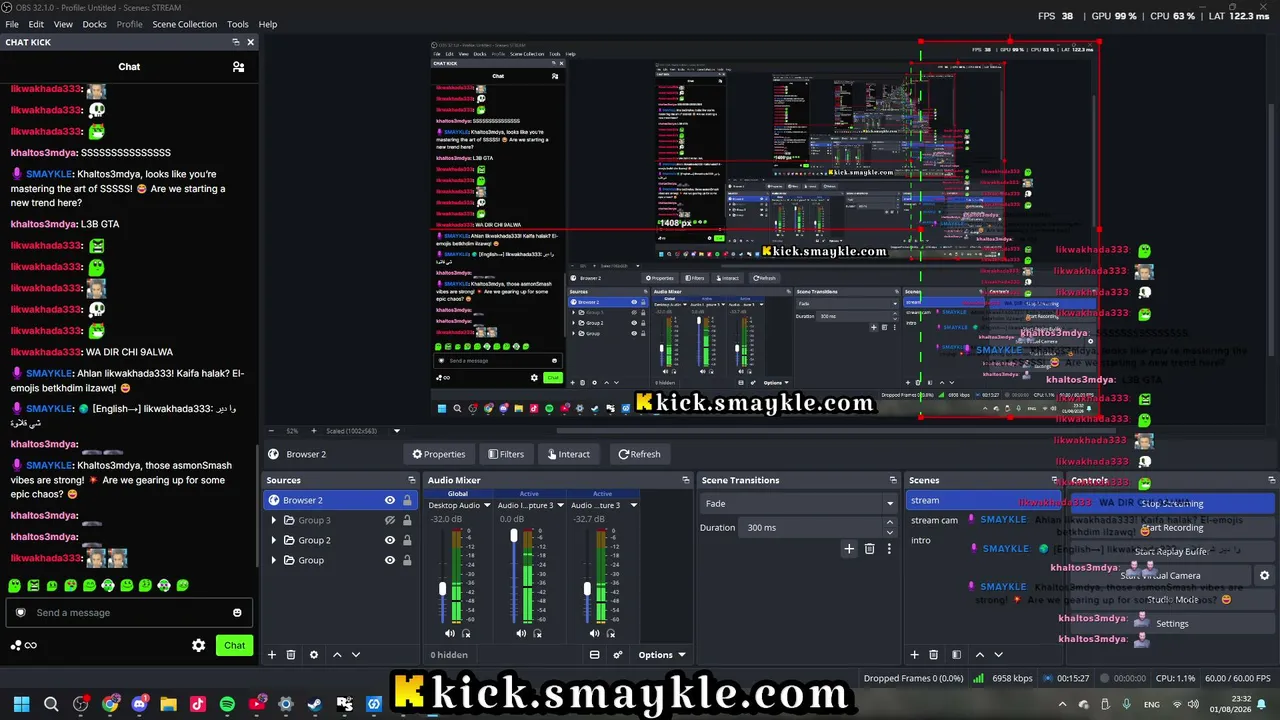
Task: Launch Steam from the taskbar
Action: 315,704
